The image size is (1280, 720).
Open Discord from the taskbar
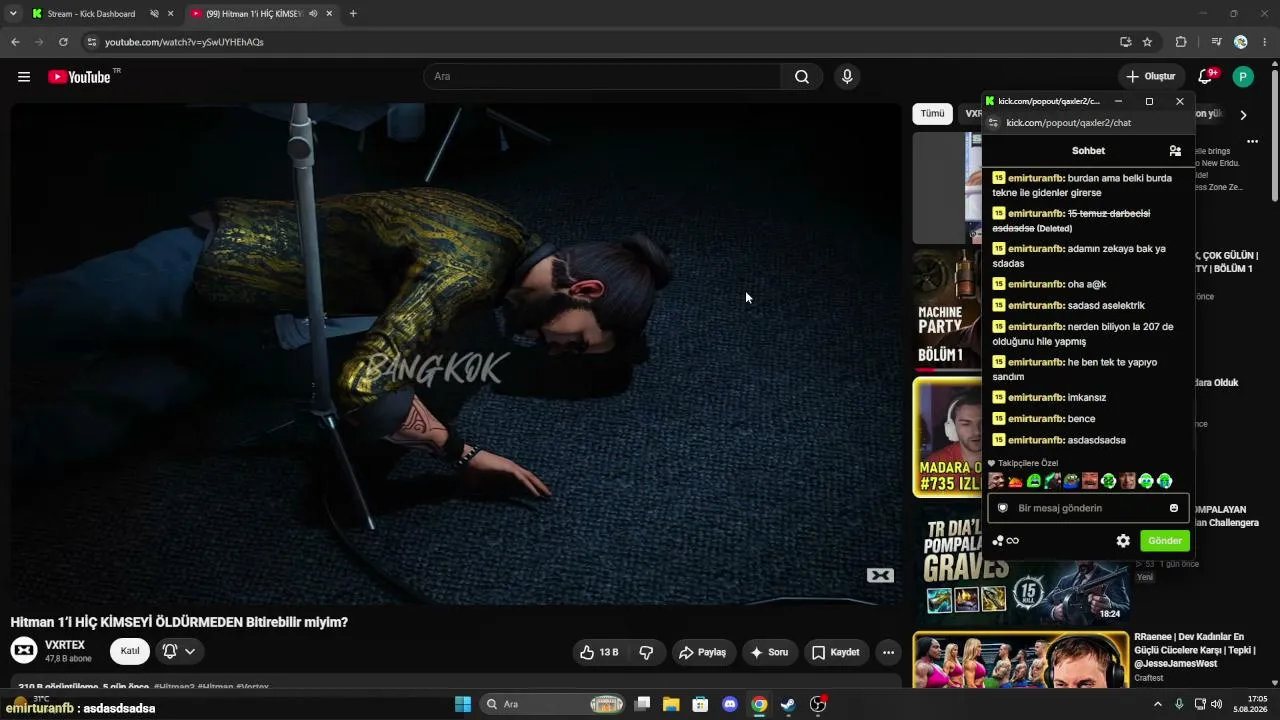[730, 704]
